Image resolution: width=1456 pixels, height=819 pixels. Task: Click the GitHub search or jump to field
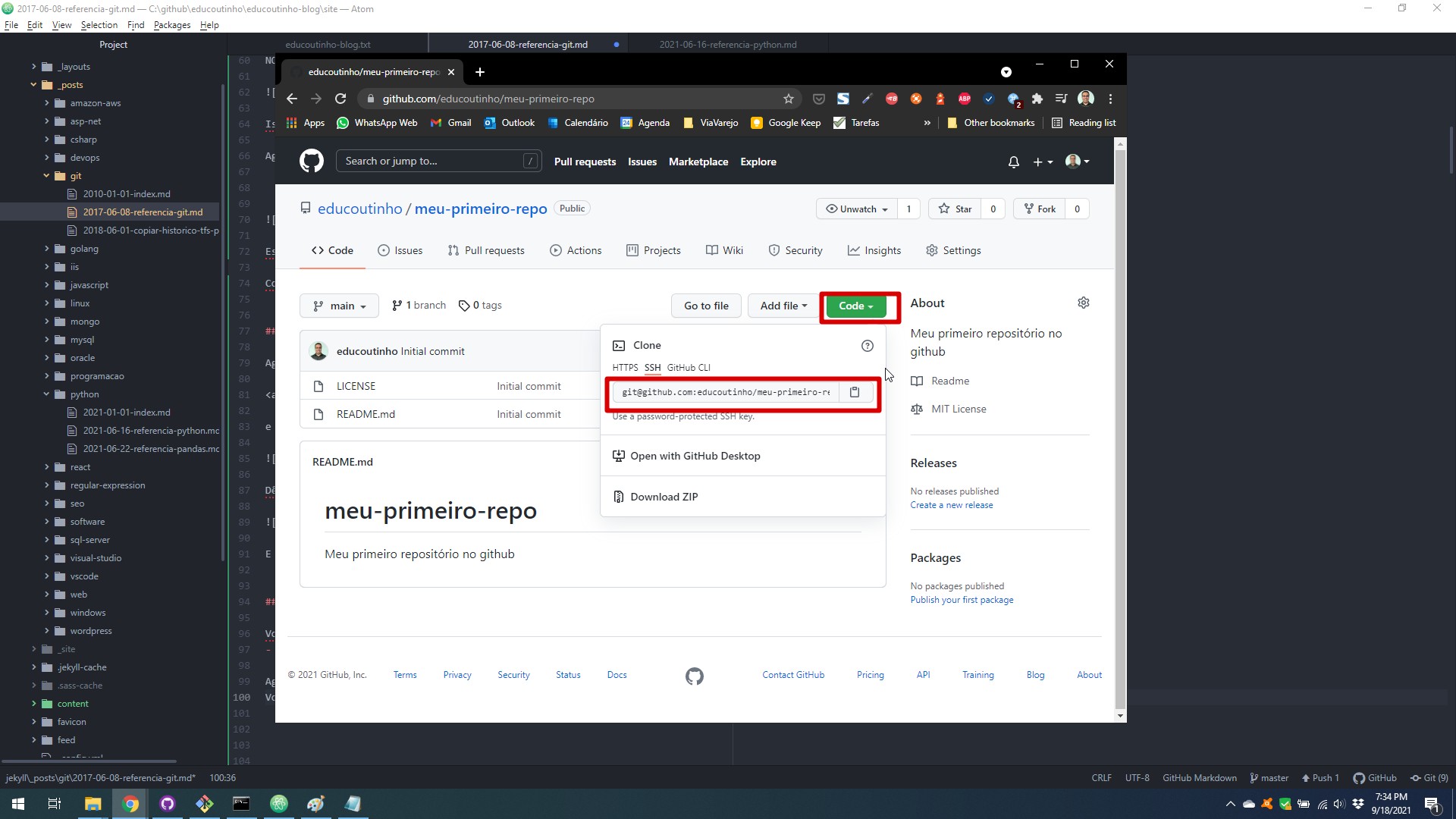click(x=438, y=162)
